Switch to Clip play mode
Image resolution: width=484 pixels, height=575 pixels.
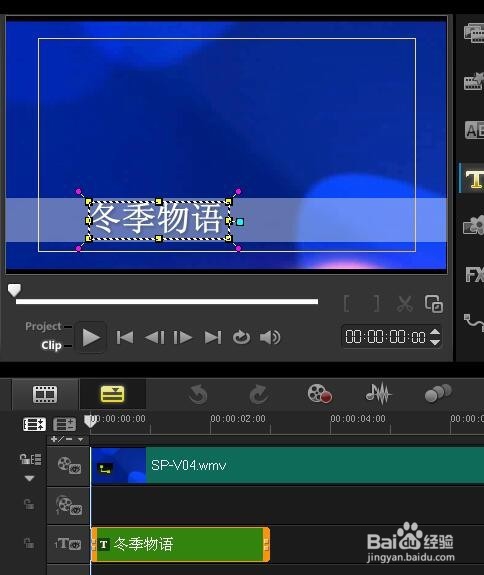51,345
